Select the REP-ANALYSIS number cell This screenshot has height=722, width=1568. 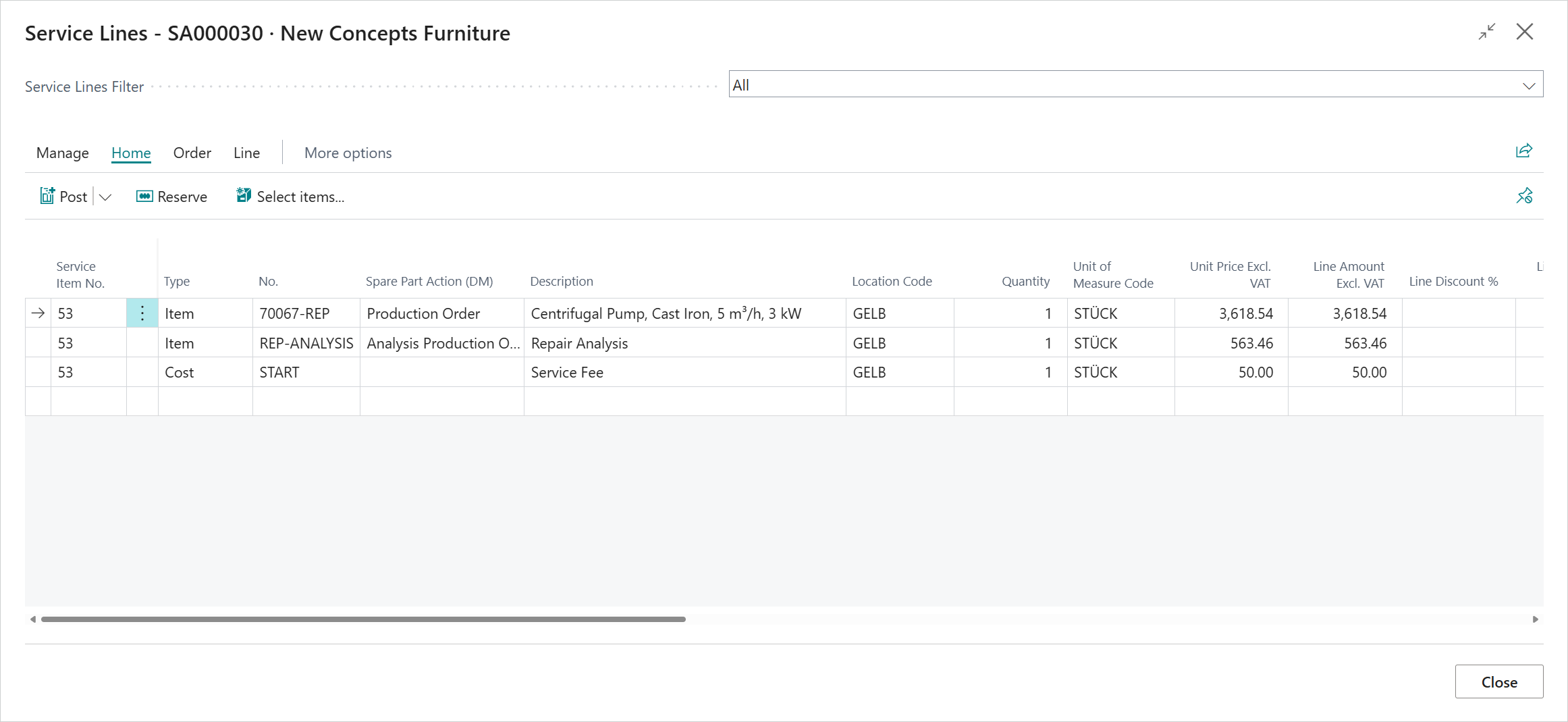[x=306, y=343]
